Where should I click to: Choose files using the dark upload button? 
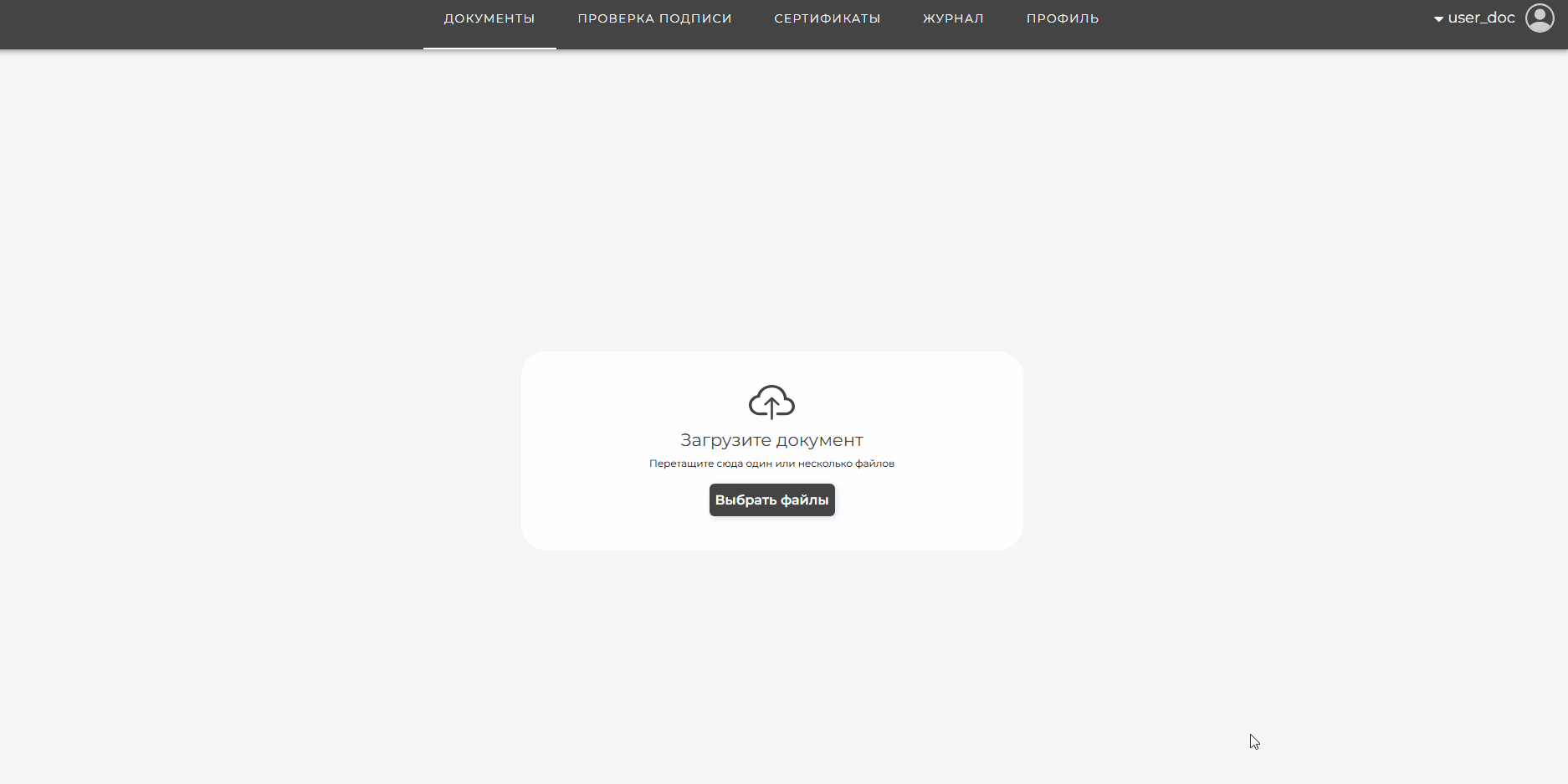[x=771, y=500]
